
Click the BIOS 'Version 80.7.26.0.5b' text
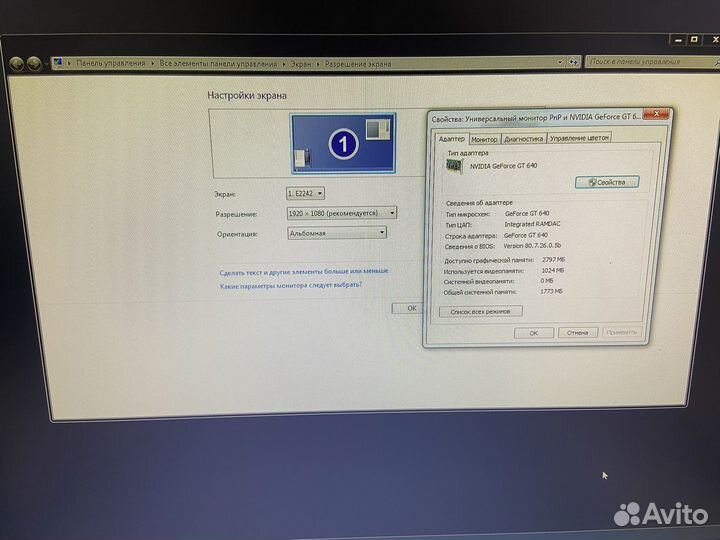(532, 246)
